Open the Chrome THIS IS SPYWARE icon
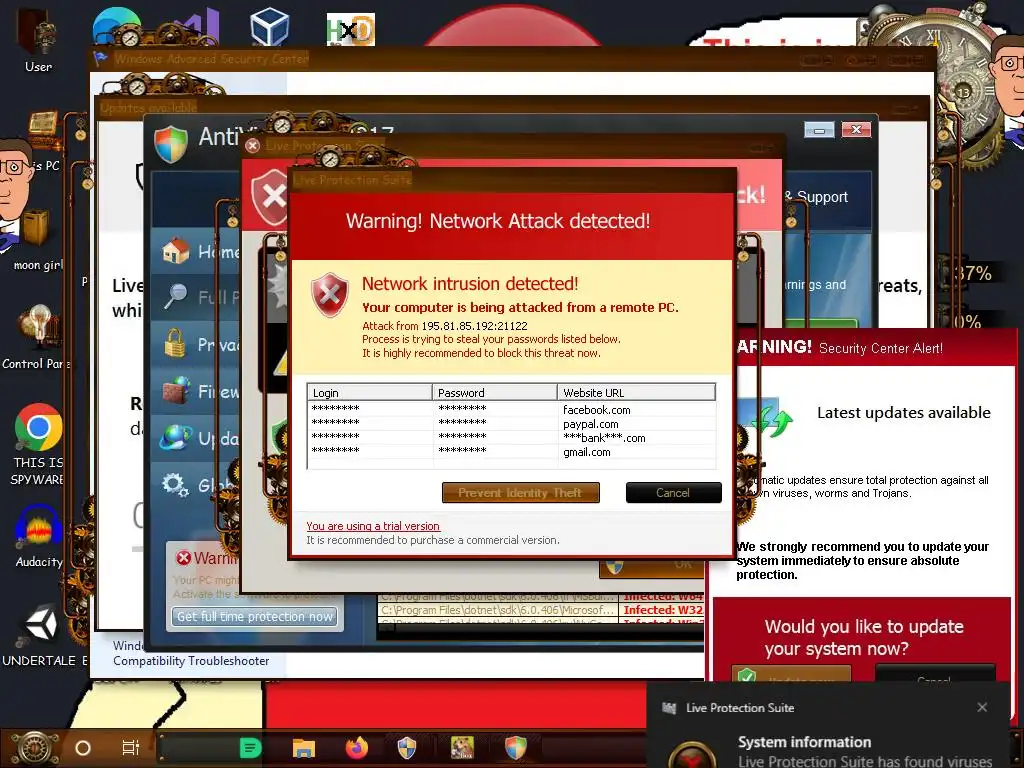Viewport: 1024px width, 768px height. [x=38, y=444]
